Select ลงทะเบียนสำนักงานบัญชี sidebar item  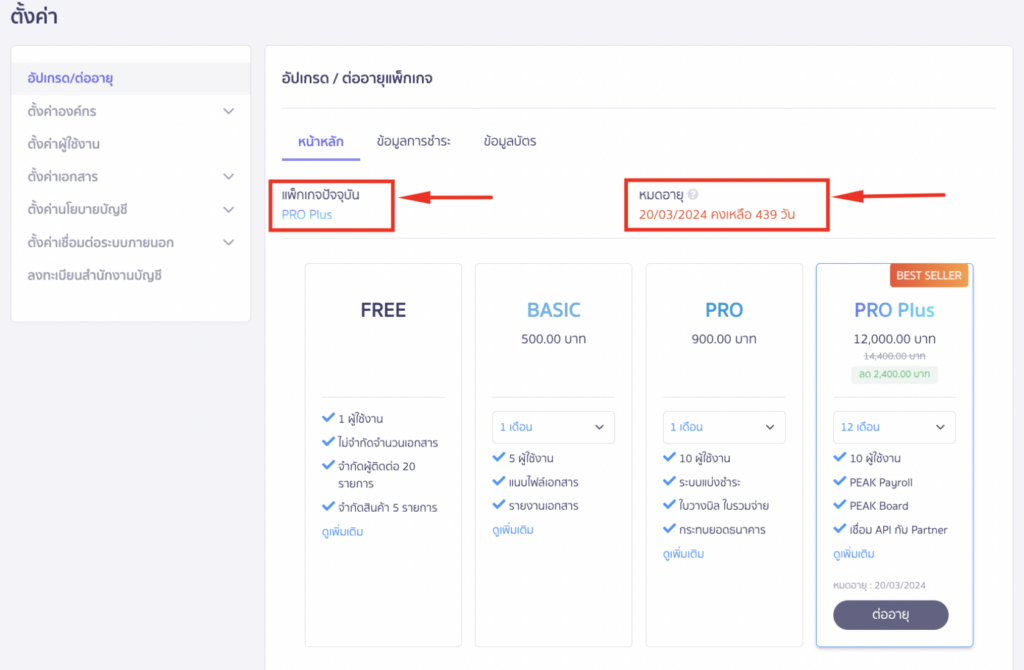95,275
